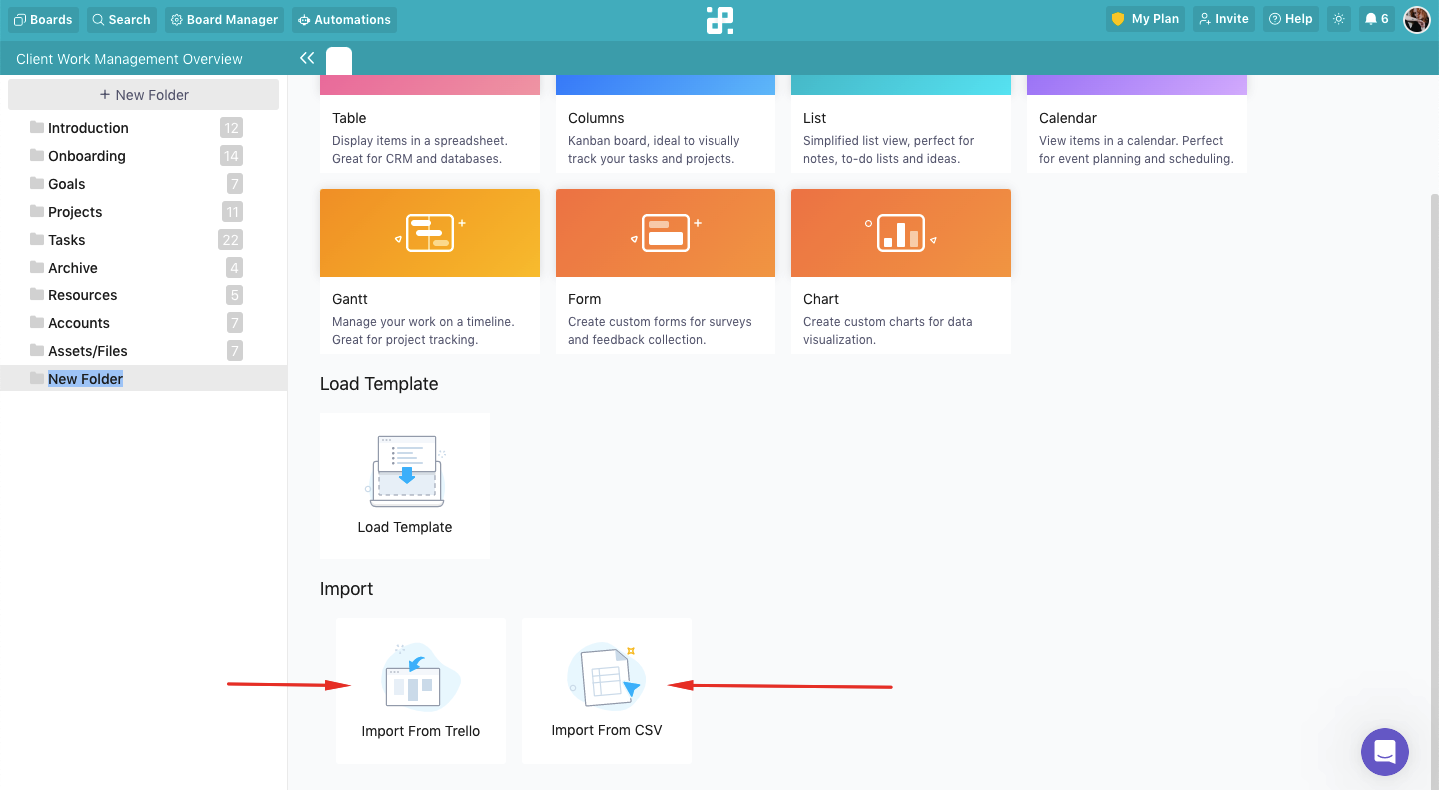Image resolution: width=1439 pixels, height=790 pixels.
Task: Click the Automations button
Action: click(344, 19)
